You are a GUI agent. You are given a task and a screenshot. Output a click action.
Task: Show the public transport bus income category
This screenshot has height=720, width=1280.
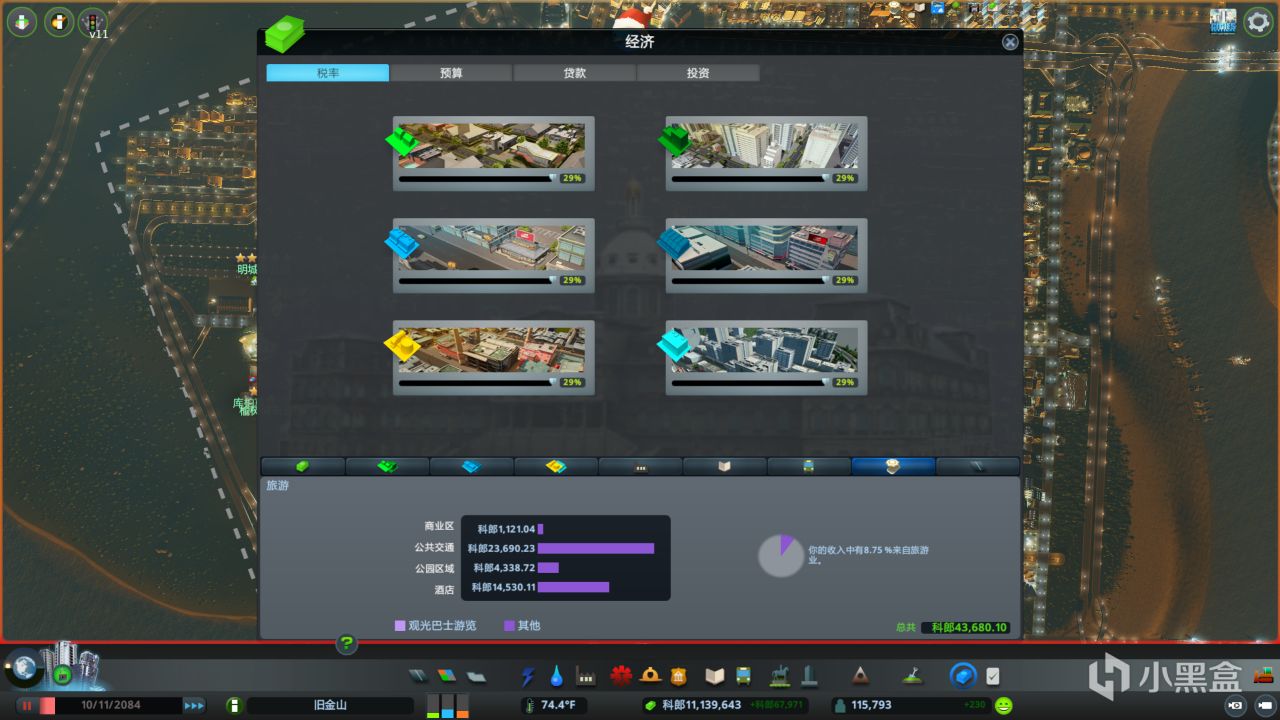(x=809, y=466)
